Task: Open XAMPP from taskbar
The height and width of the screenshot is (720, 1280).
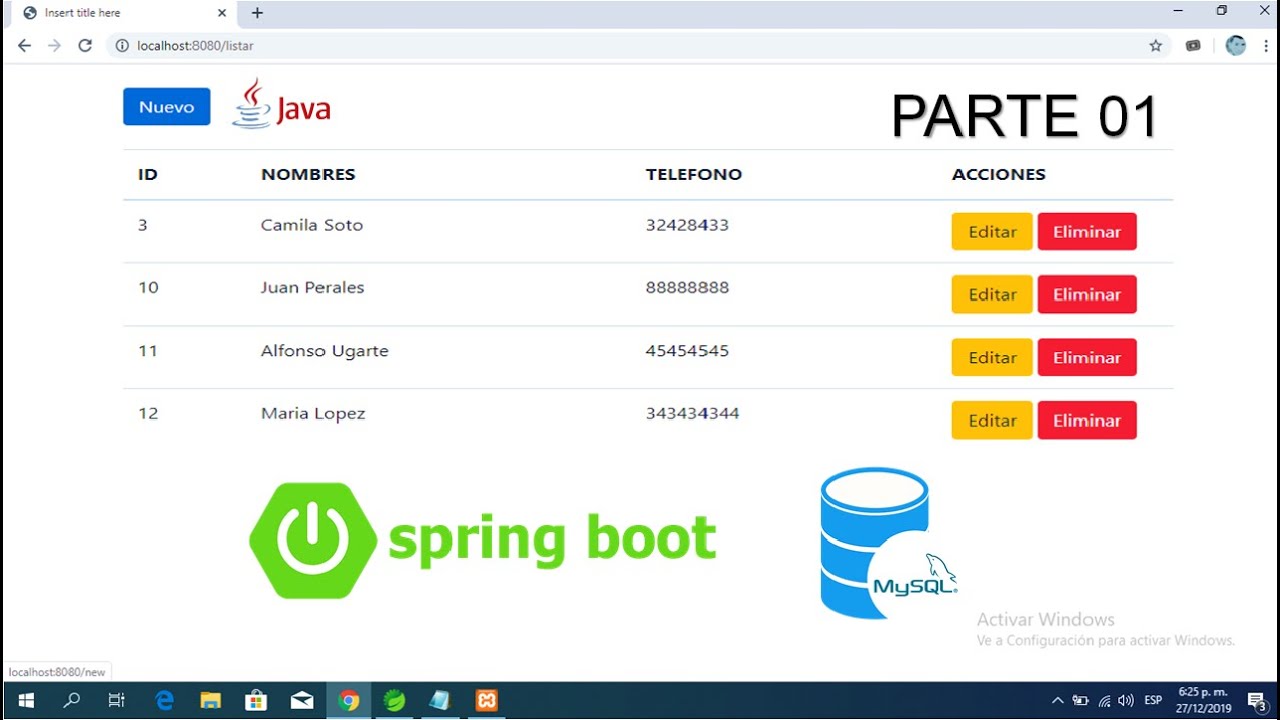Action: tap(487, 700)
